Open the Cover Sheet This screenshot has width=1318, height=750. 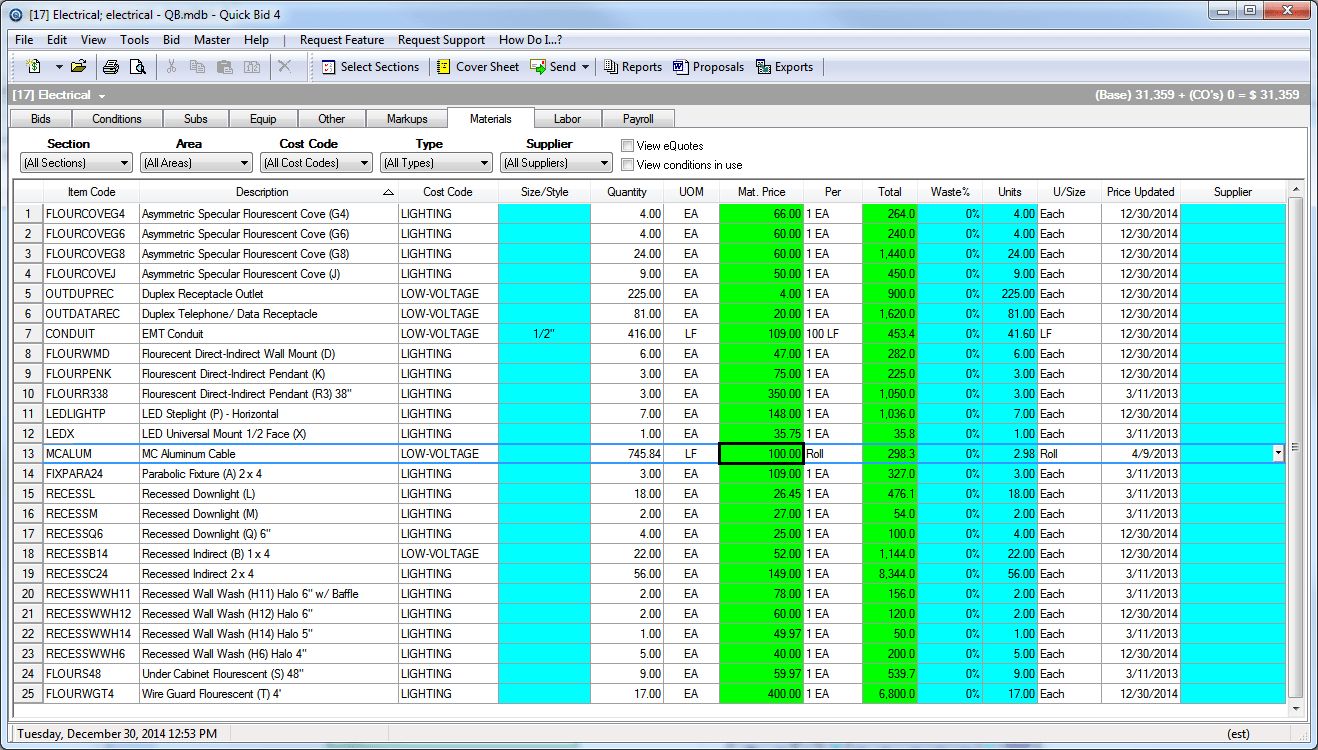(478, 67)
